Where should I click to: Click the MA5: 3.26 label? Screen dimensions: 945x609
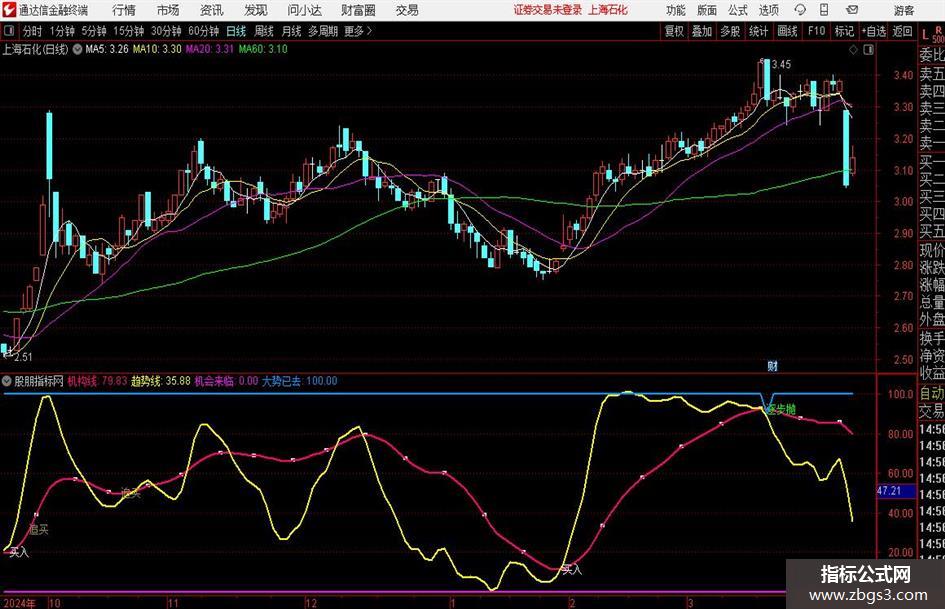[107, 49]
